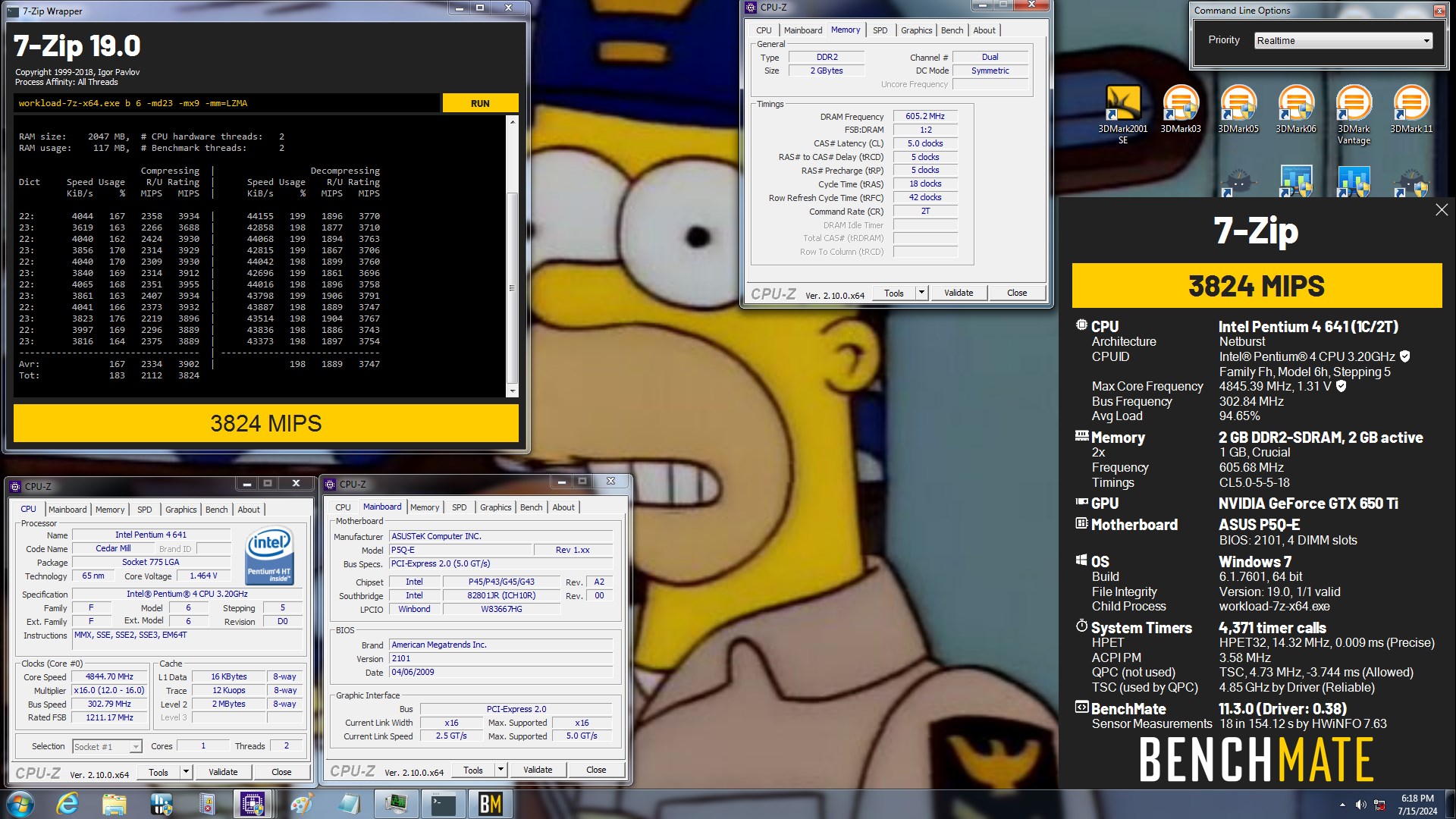Switch to Mainboard tab in CPU-Z CPU window
1456x819 pixels.
[x=67, y=510]
